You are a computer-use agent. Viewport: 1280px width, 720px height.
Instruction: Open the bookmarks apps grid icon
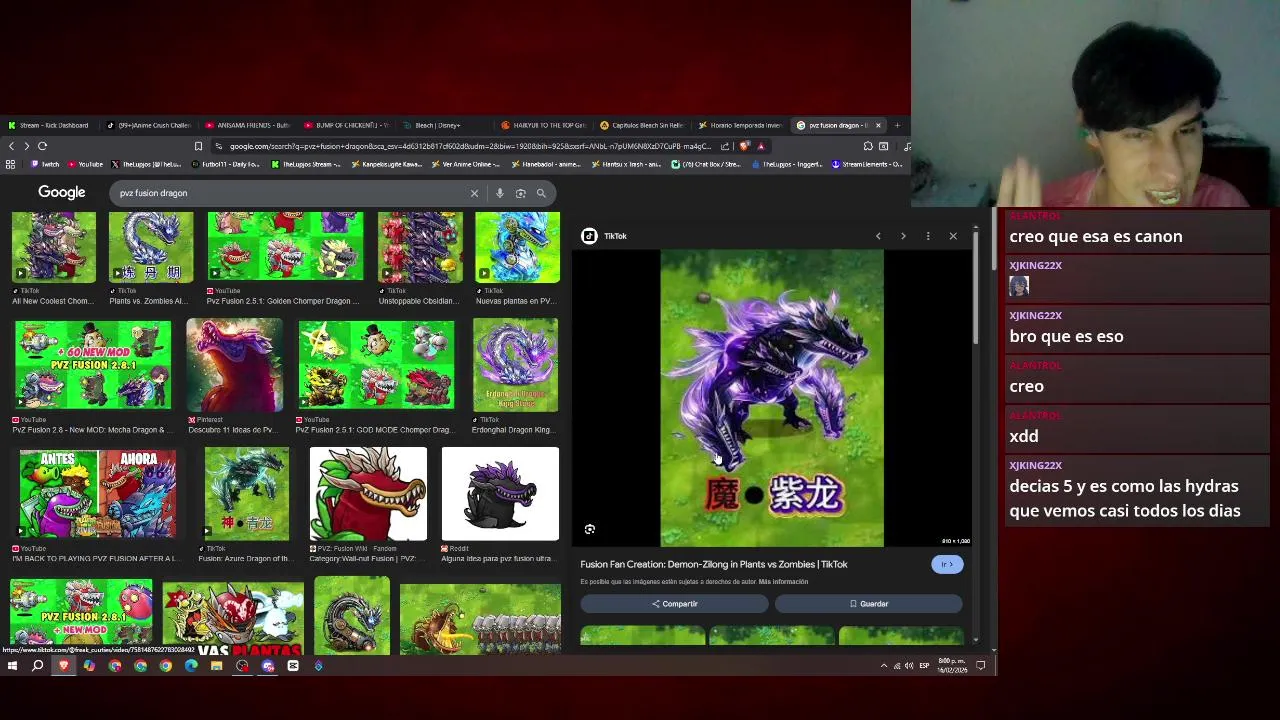[x=10, y=164]
